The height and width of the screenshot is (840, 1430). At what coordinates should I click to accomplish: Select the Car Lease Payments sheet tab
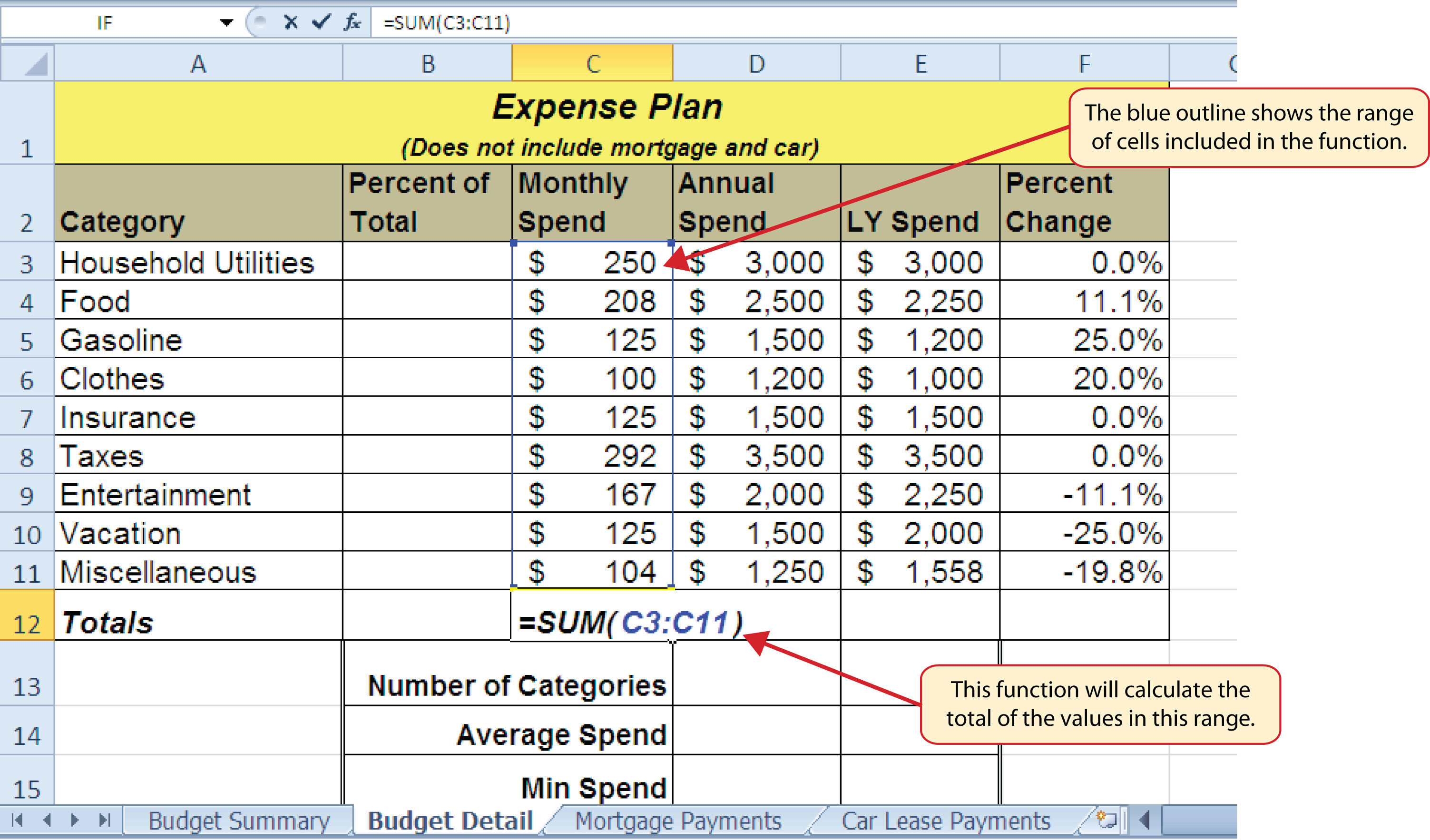(x=946, y=820)
